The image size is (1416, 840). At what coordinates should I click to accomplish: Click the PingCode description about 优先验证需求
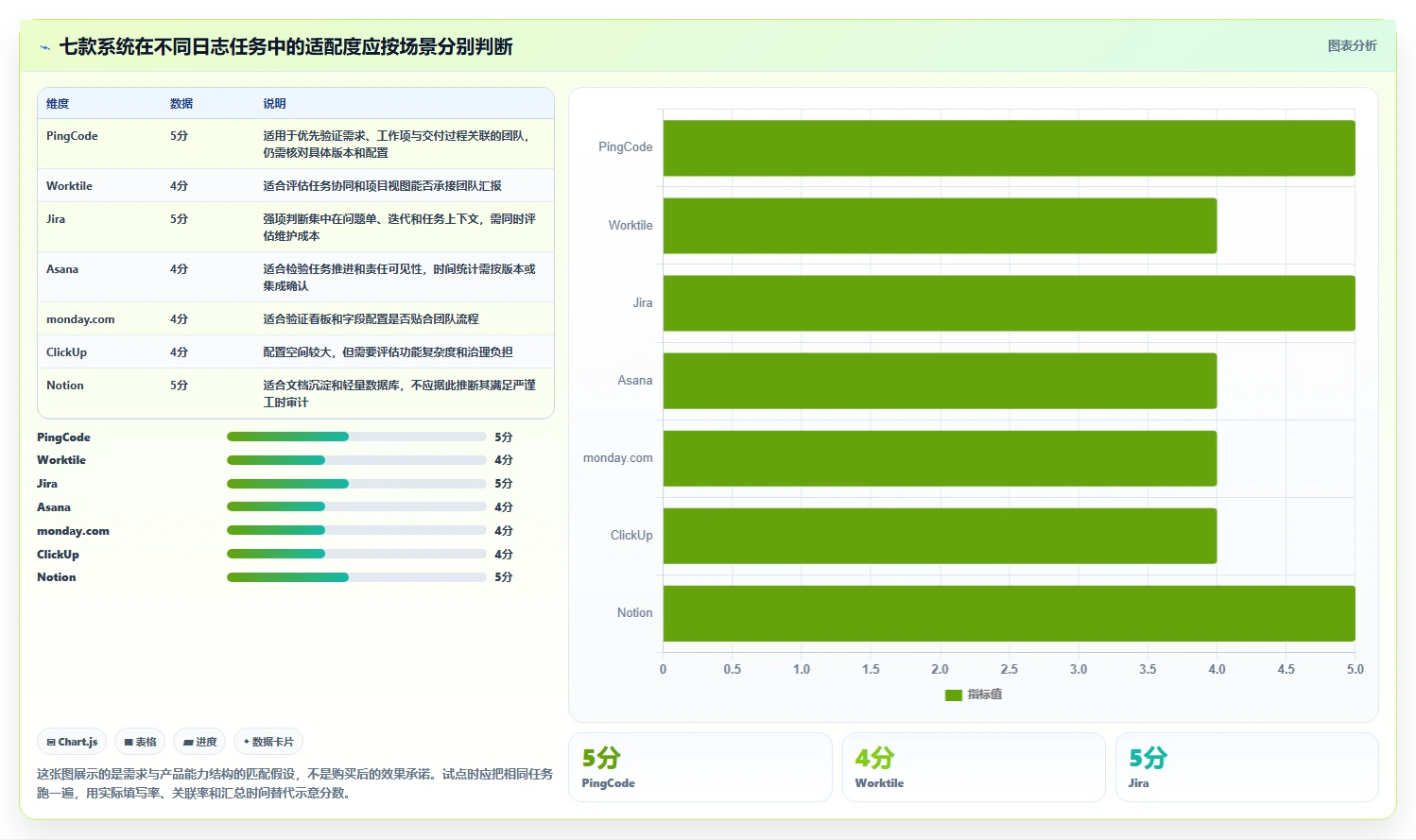click(x=396, y=145)
